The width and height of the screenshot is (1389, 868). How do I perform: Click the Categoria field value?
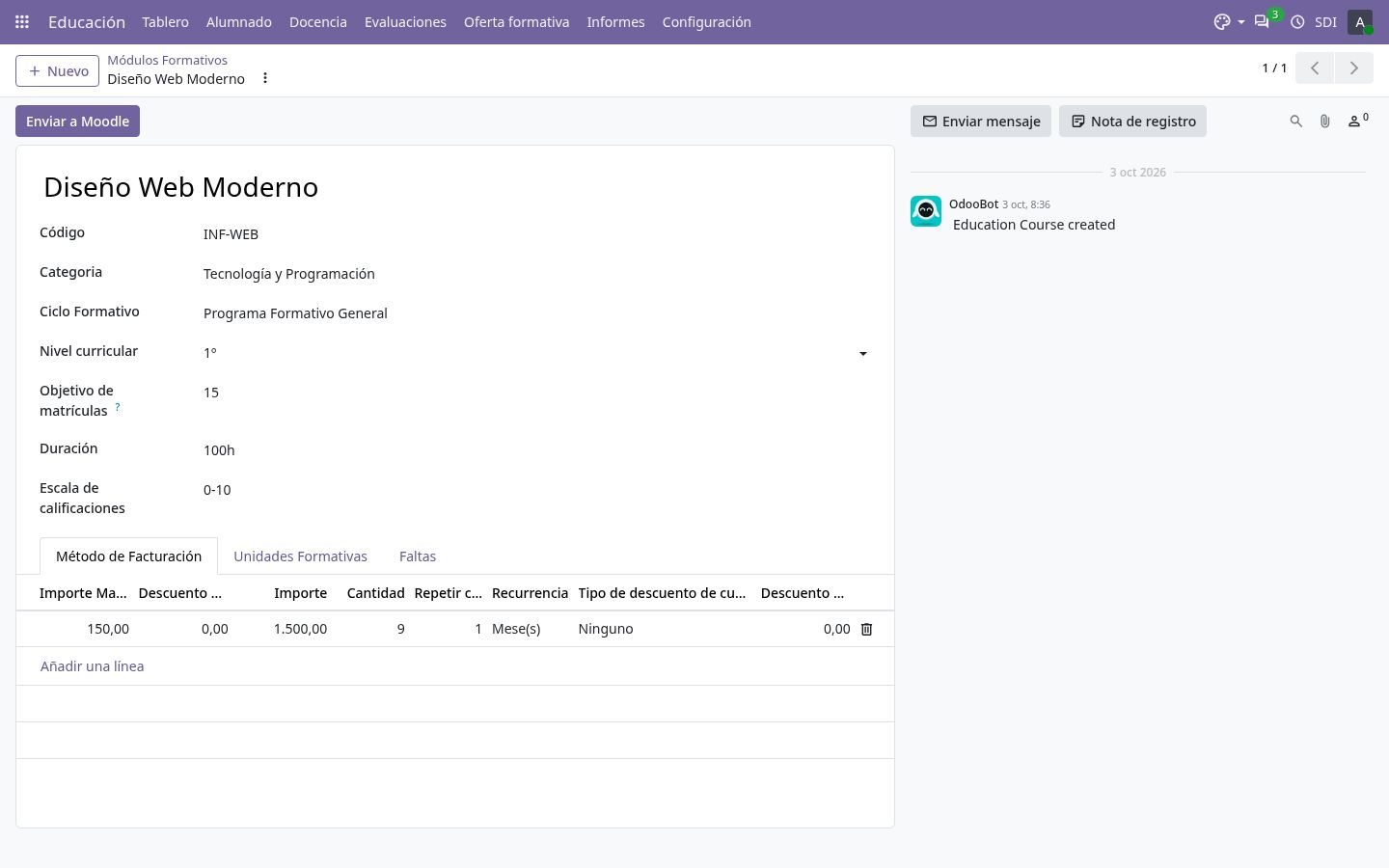535,274
